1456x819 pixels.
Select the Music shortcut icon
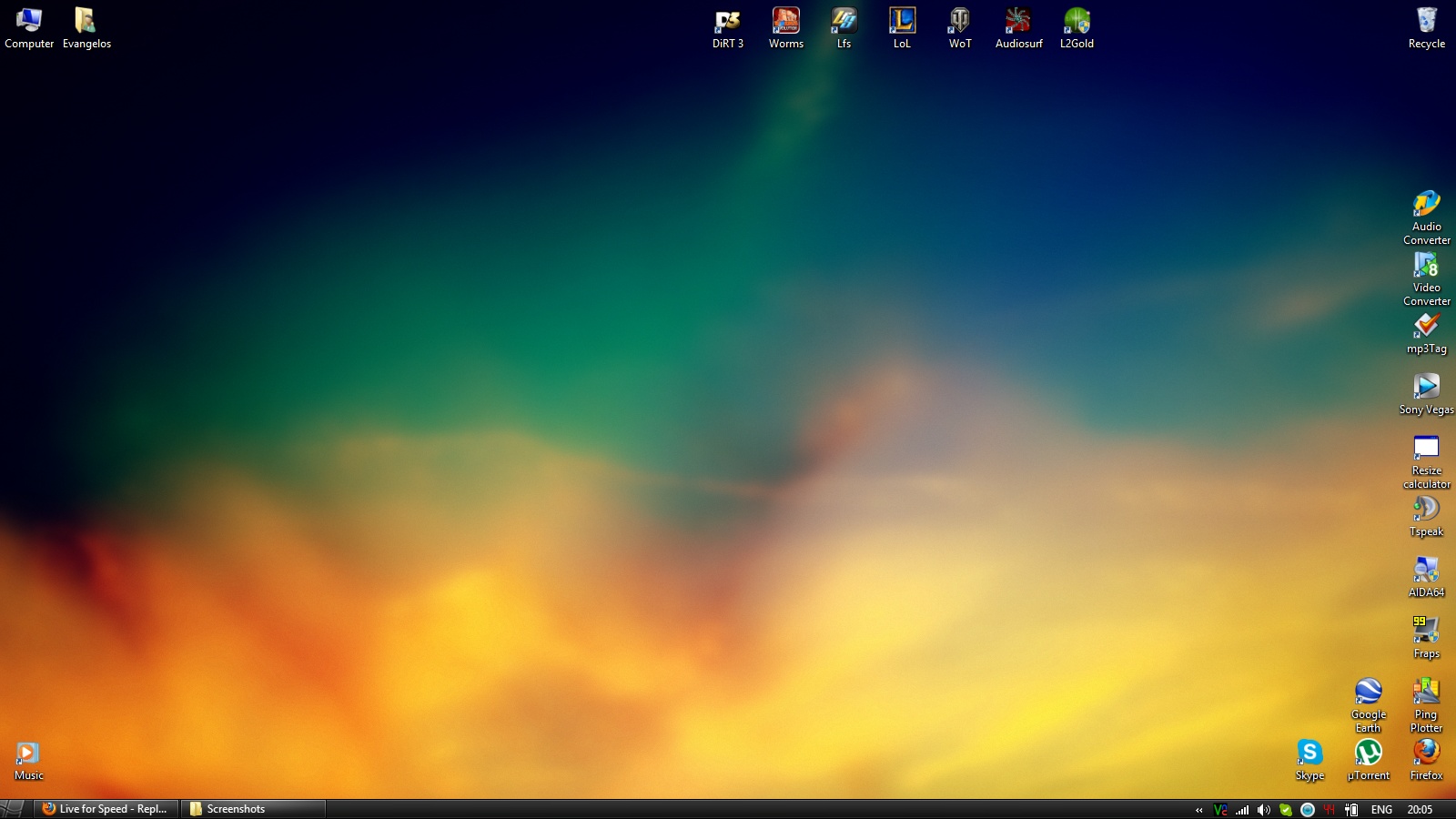coord(29,762)
